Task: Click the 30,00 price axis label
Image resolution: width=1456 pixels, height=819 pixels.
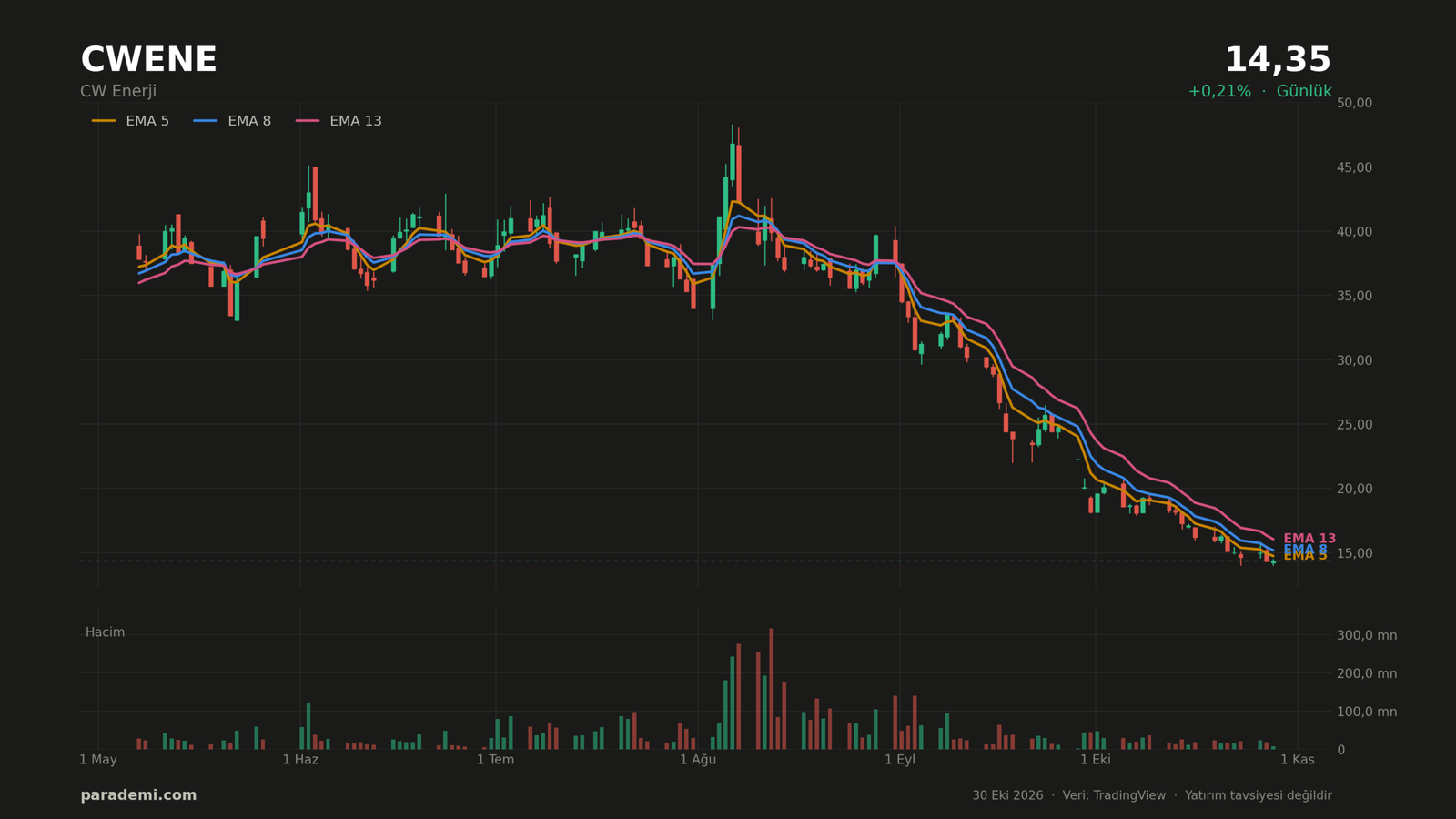Action: point(1354,360)
